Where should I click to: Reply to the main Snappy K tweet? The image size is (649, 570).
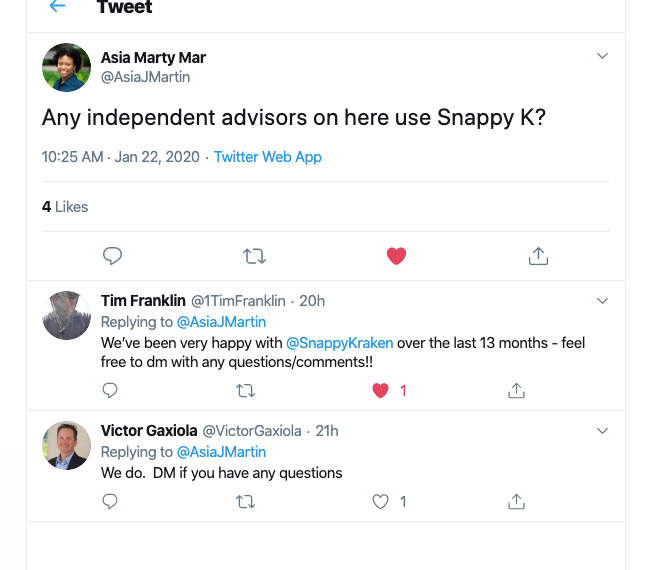(x=112, y=256)
